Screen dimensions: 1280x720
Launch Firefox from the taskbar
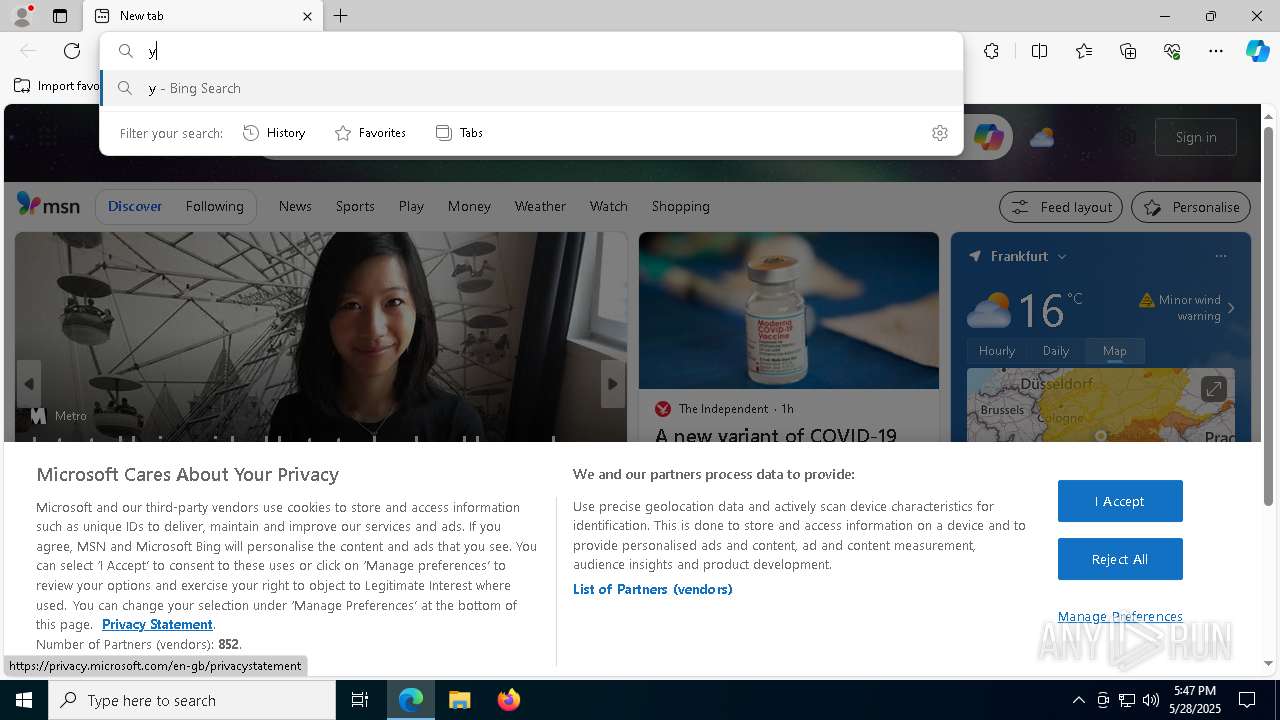(508, 700)
